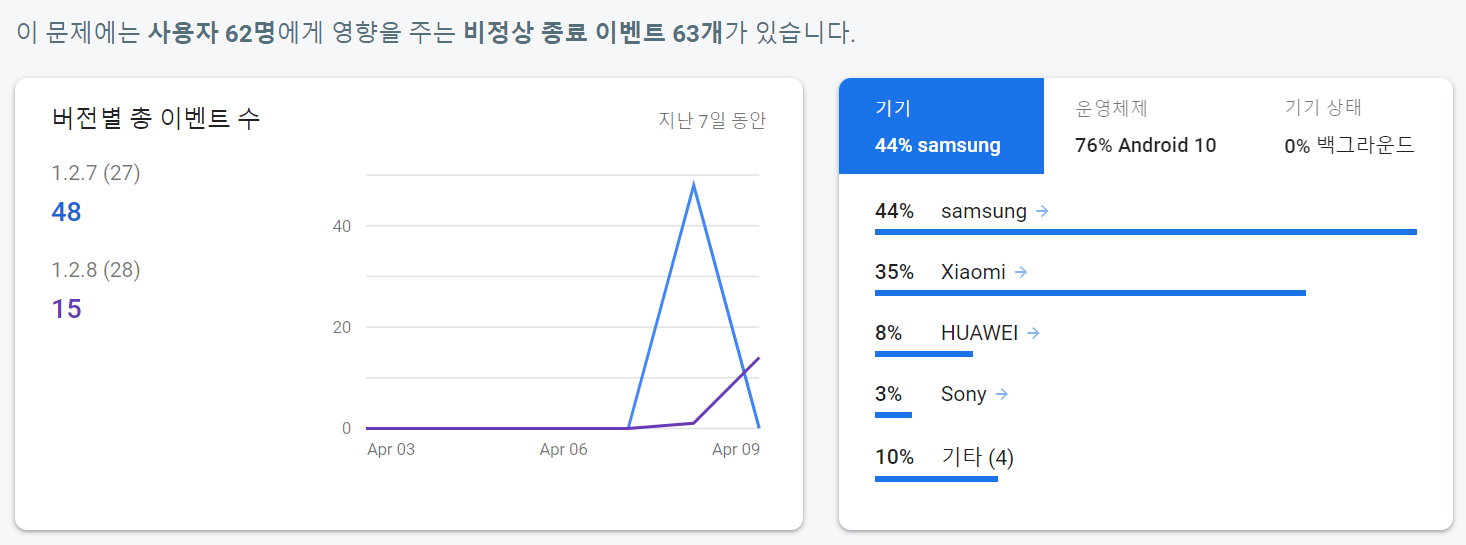Click the 기타 (4) devices row
This screenshot has height=545, width=1466.
pos(977,458)
